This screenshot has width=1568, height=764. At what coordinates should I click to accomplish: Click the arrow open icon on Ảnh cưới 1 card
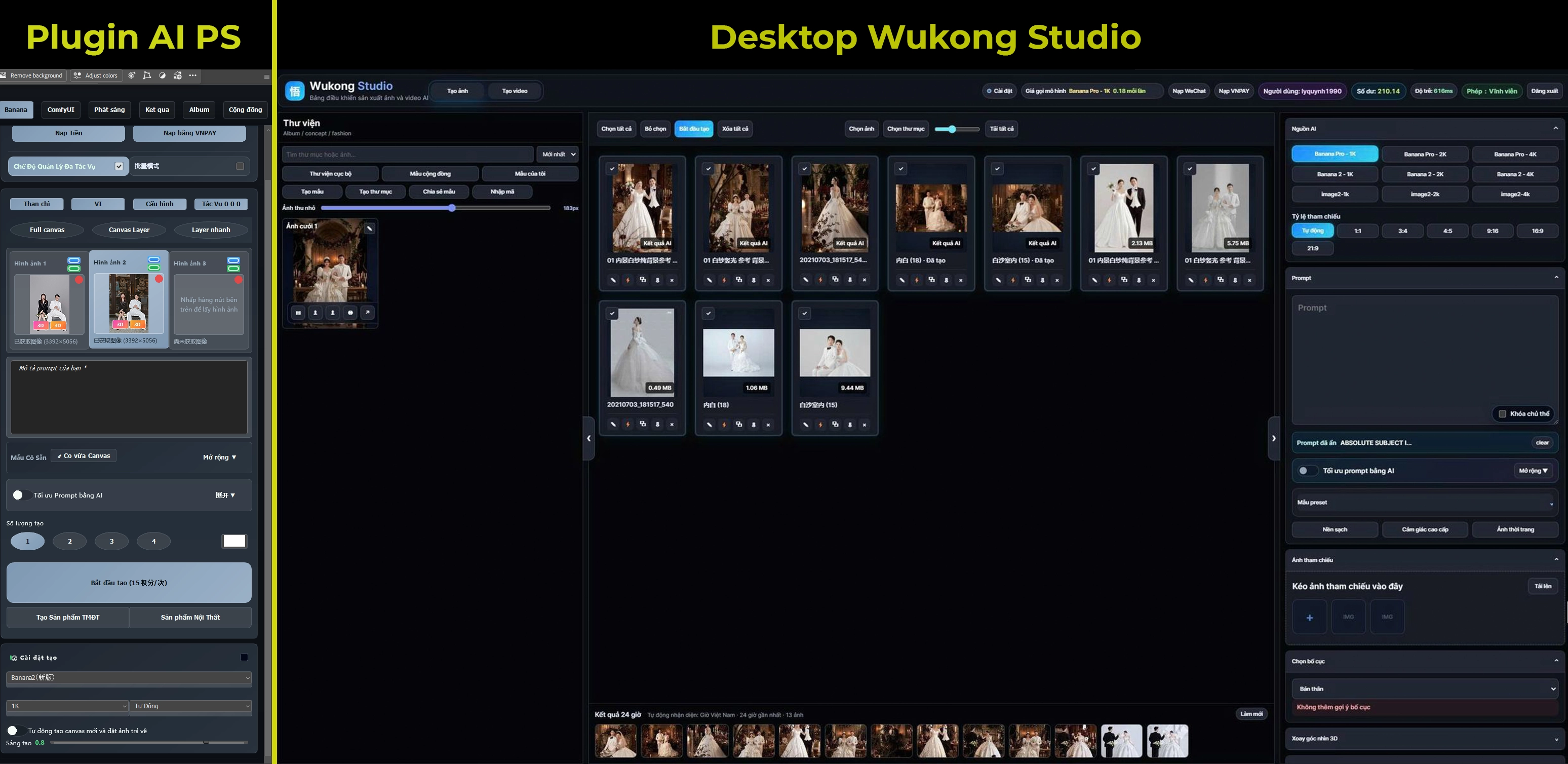[x=368, y=312]
